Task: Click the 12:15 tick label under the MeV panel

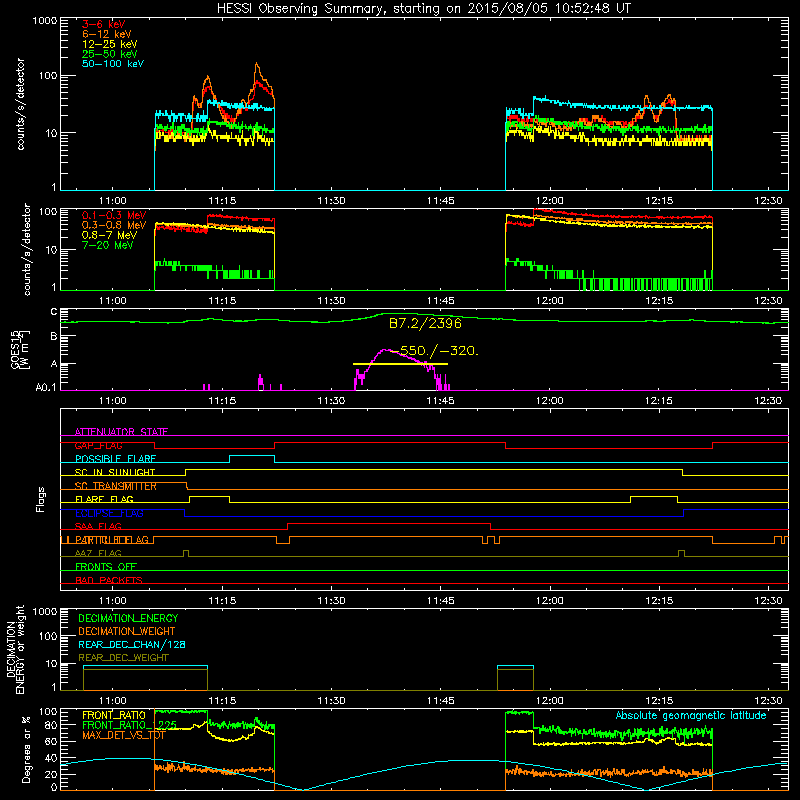Action: (x=659, y=301)
